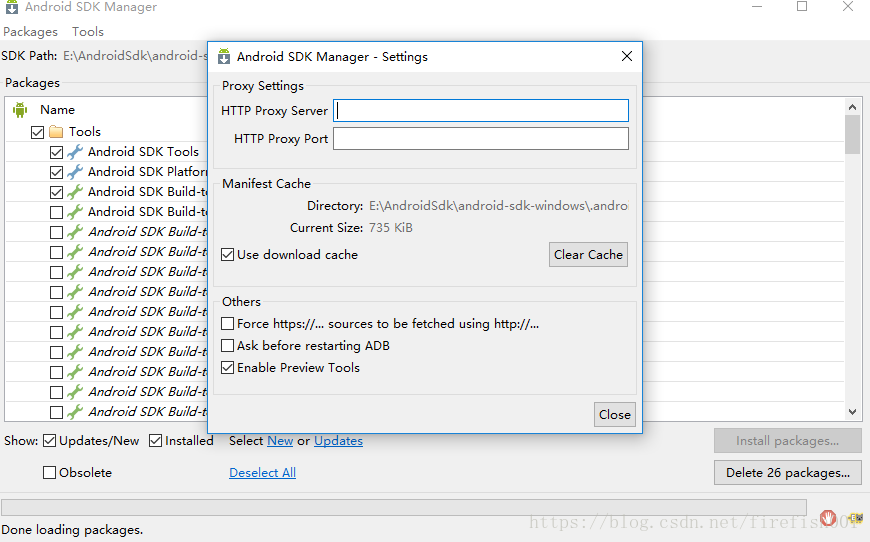870x542 pixels.
Task: Uncheck Enable Preview Tools
Action: 227,367
